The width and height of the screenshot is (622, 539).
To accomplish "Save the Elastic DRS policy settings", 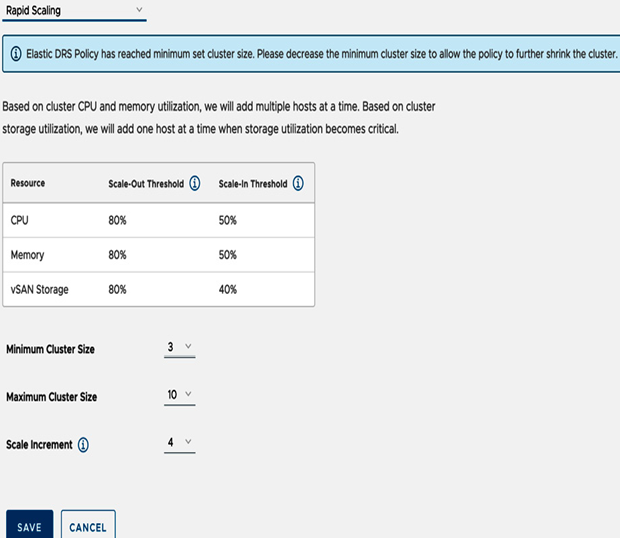I will pos(29,524).
